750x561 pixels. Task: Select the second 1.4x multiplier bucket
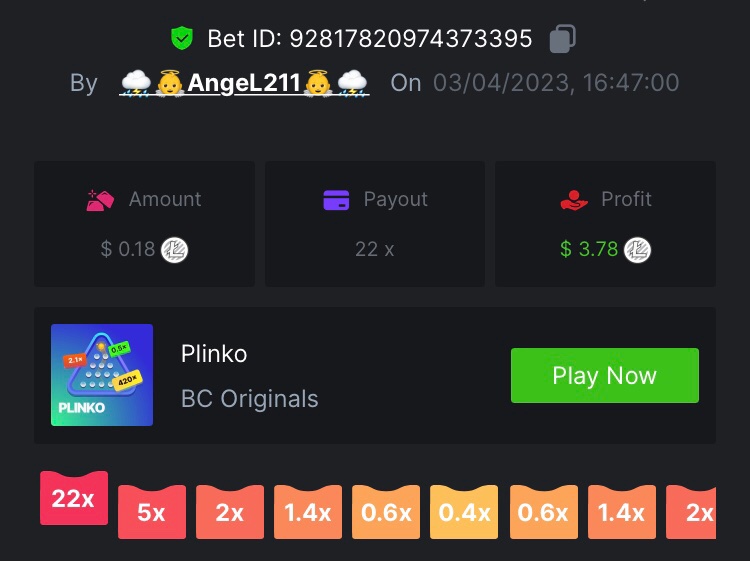tap(621, 512)
